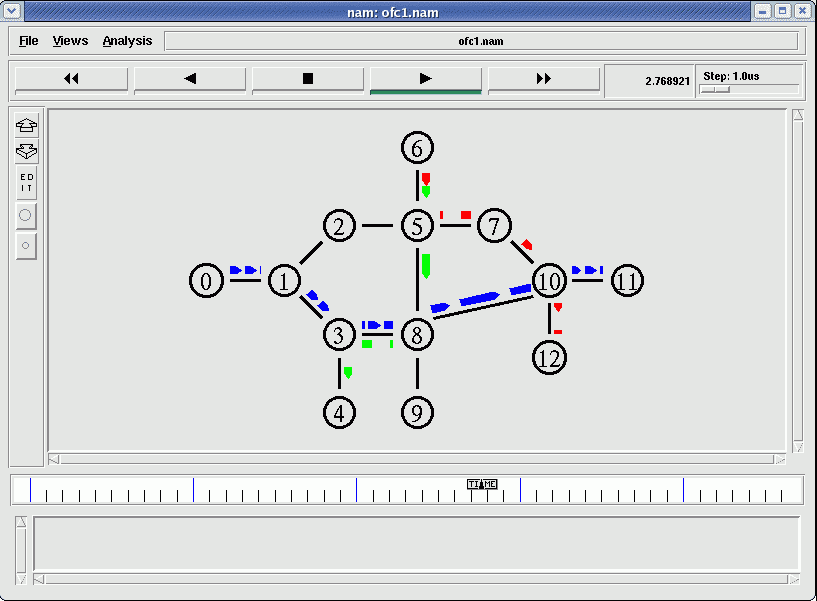The image size is (817, 601).
Task: Click node 11 on the right
Action: (627, 280)
